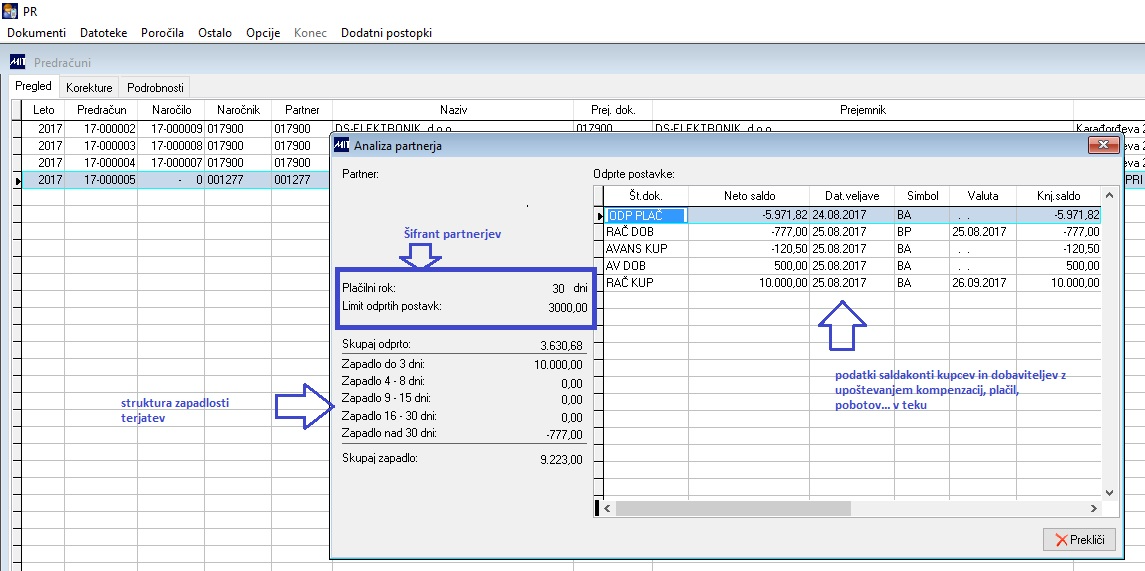
Task: Click the ODP PLAČ document field
Action: click(x=645, y=215)
